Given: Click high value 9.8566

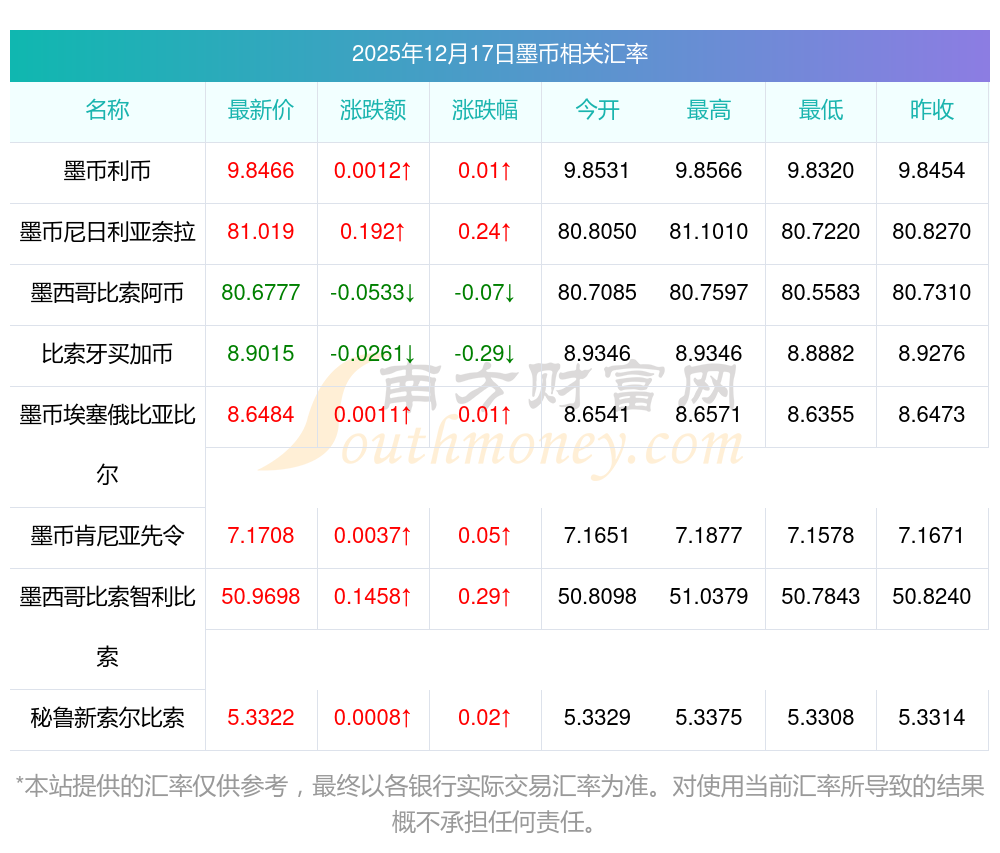Looking at the screenshot, I should [709, 171].
